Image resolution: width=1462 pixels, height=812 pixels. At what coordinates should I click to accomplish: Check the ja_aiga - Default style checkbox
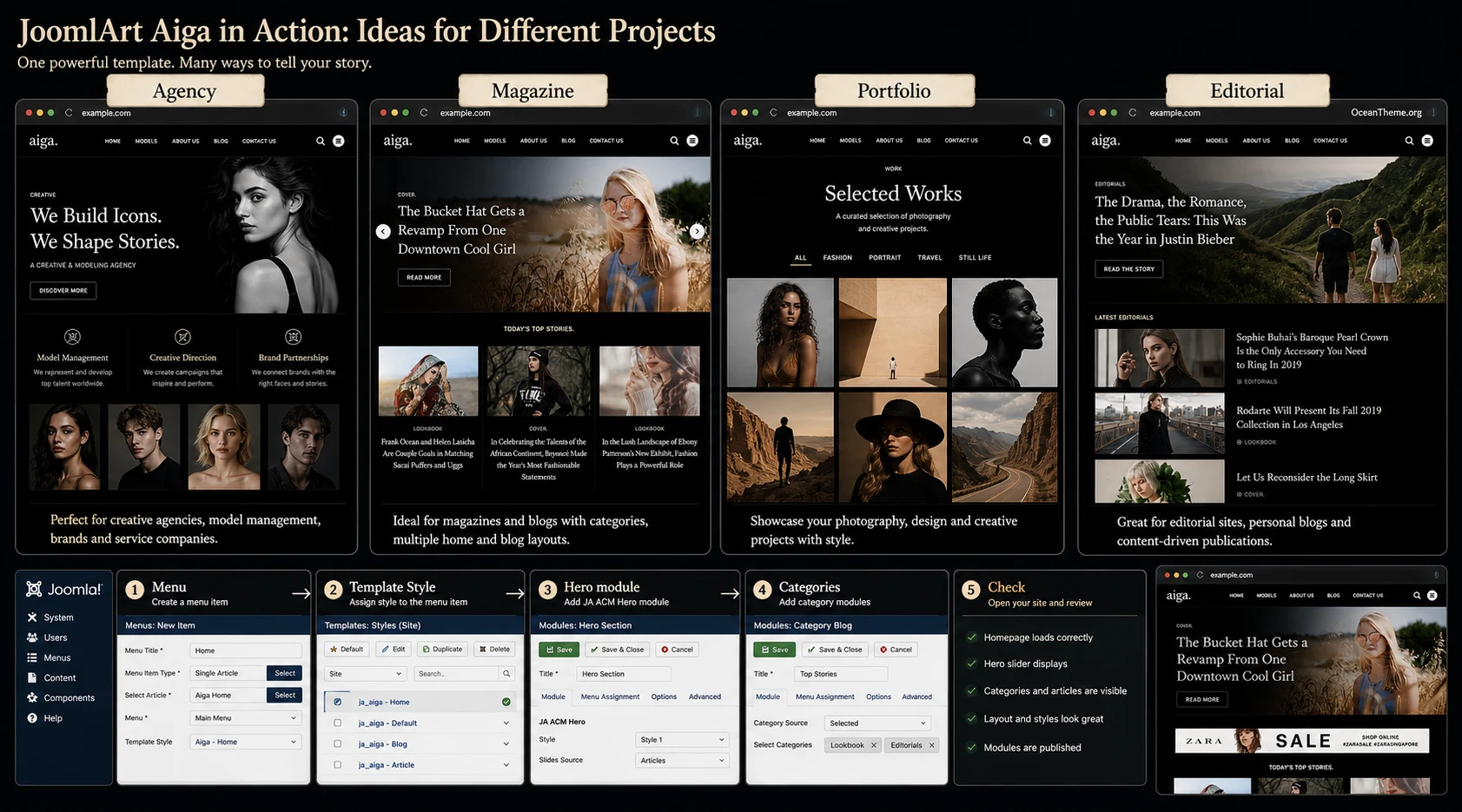pyautogui.click(x=338, y=723)
